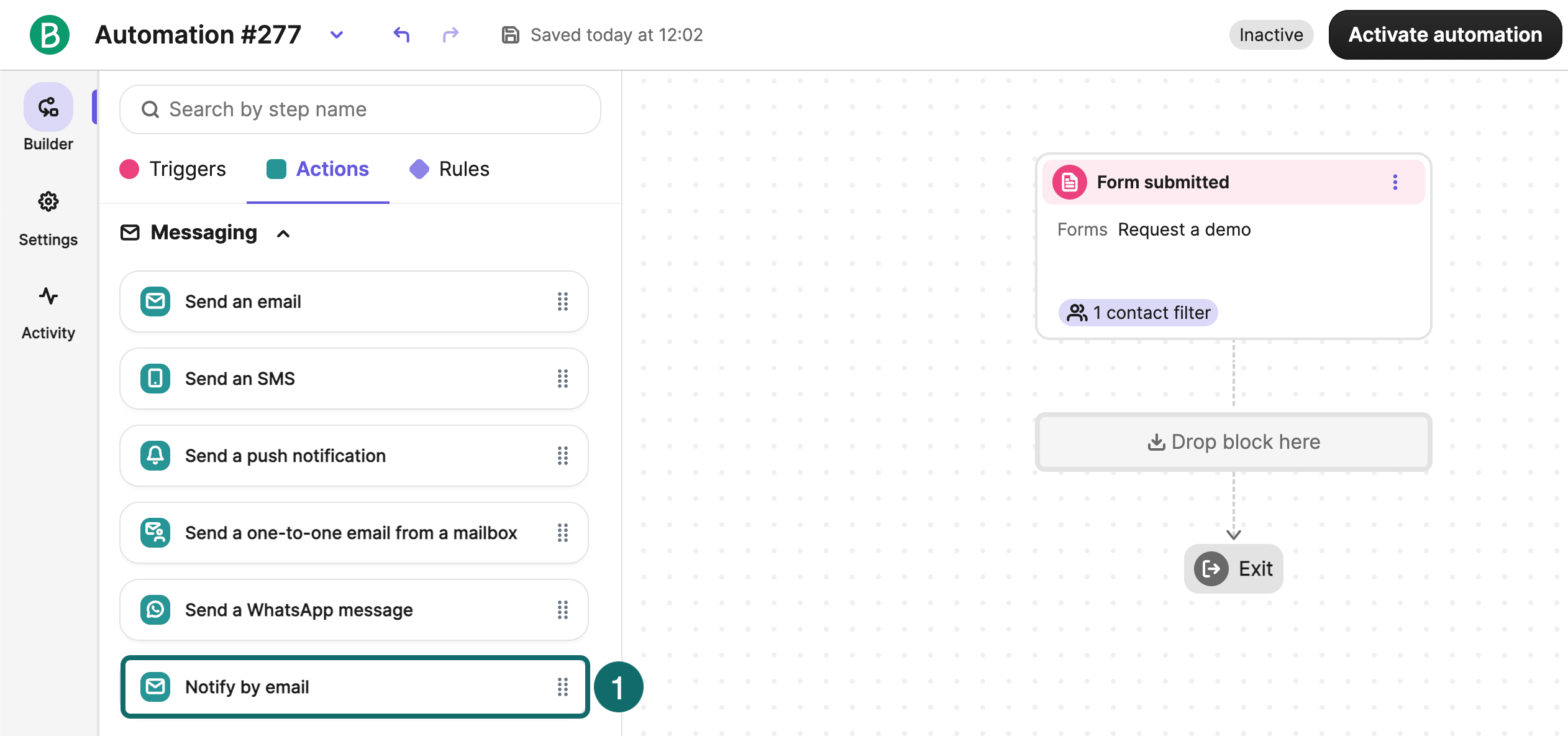
Task: Click the Saved today at 12:02 text
Action: point(617,35)
